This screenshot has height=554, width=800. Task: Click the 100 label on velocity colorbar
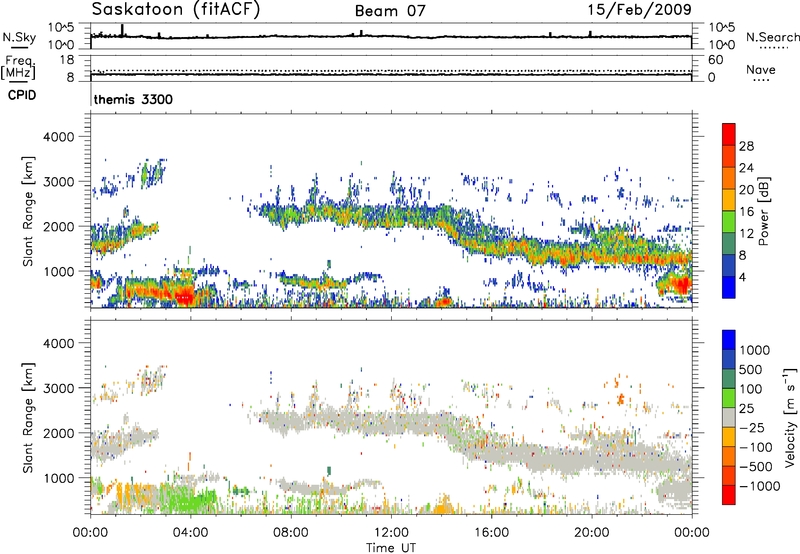[x=752, y=389]
